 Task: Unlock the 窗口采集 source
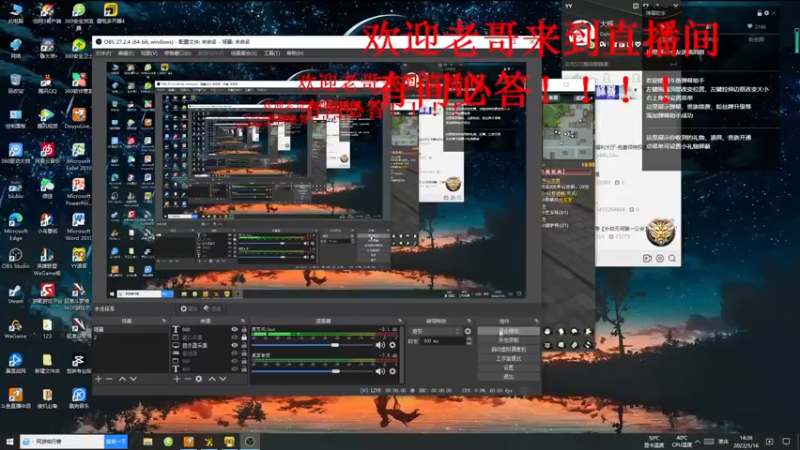243,337
